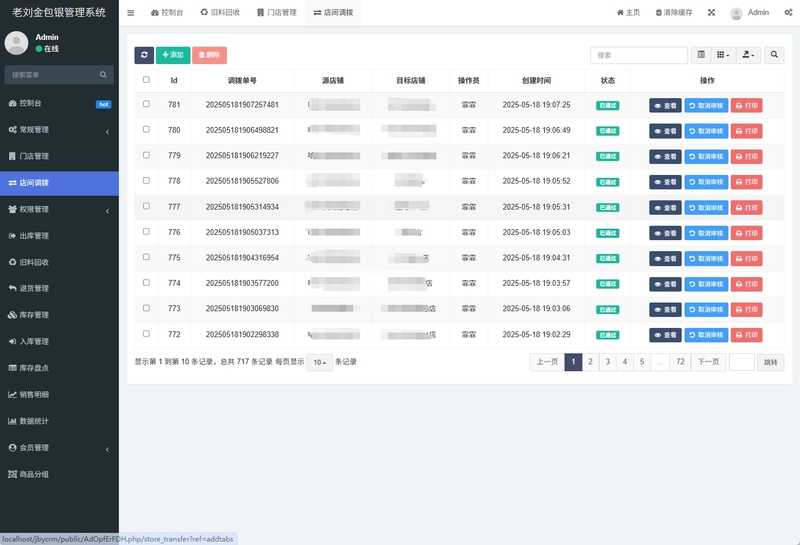Go to page 72 in pagination
This screenshot has width=800, height=545.
[680, 362]
